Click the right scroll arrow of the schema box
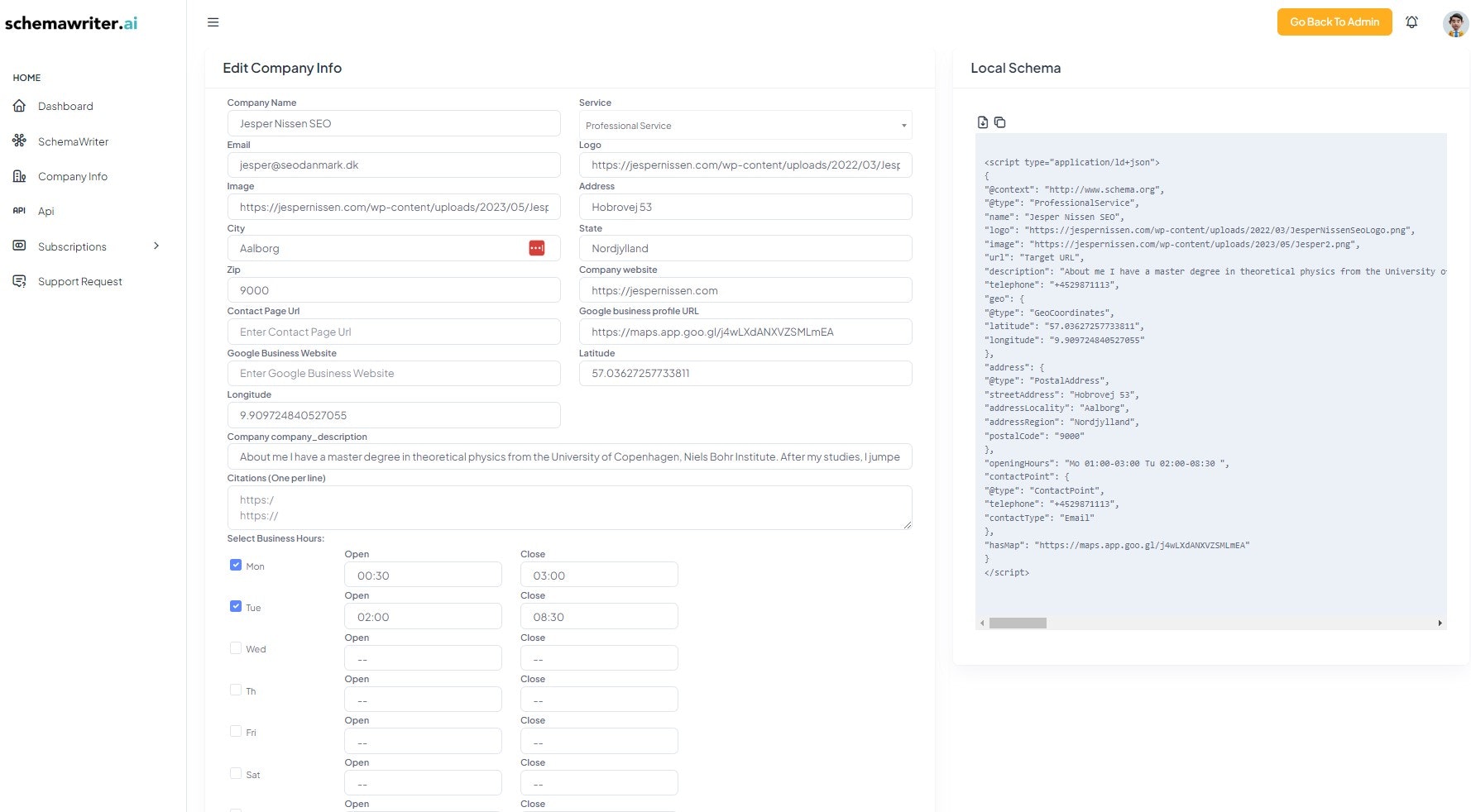The width and height of the screenshot is (1471, 812). tap(1440, 623)
